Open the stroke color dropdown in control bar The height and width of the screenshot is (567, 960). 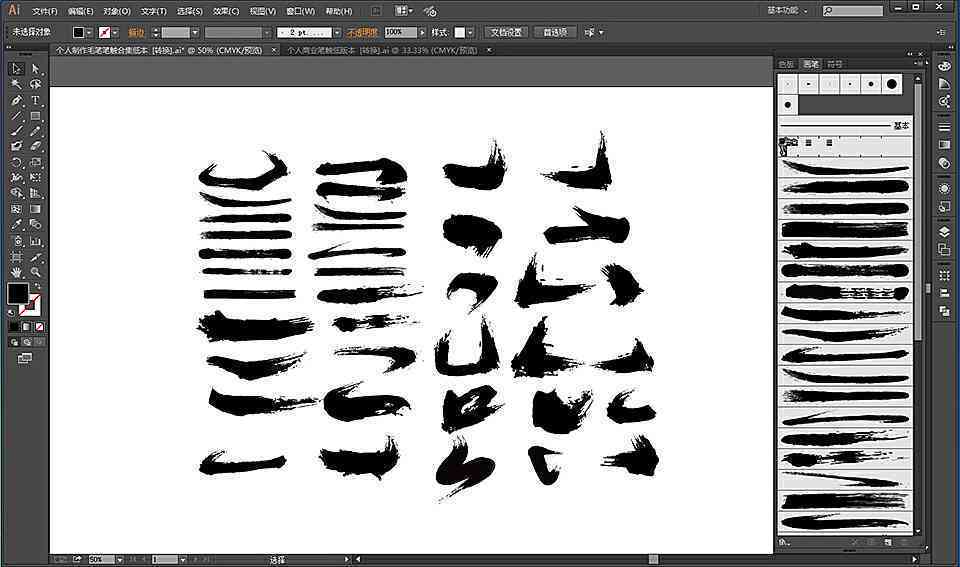115,32
